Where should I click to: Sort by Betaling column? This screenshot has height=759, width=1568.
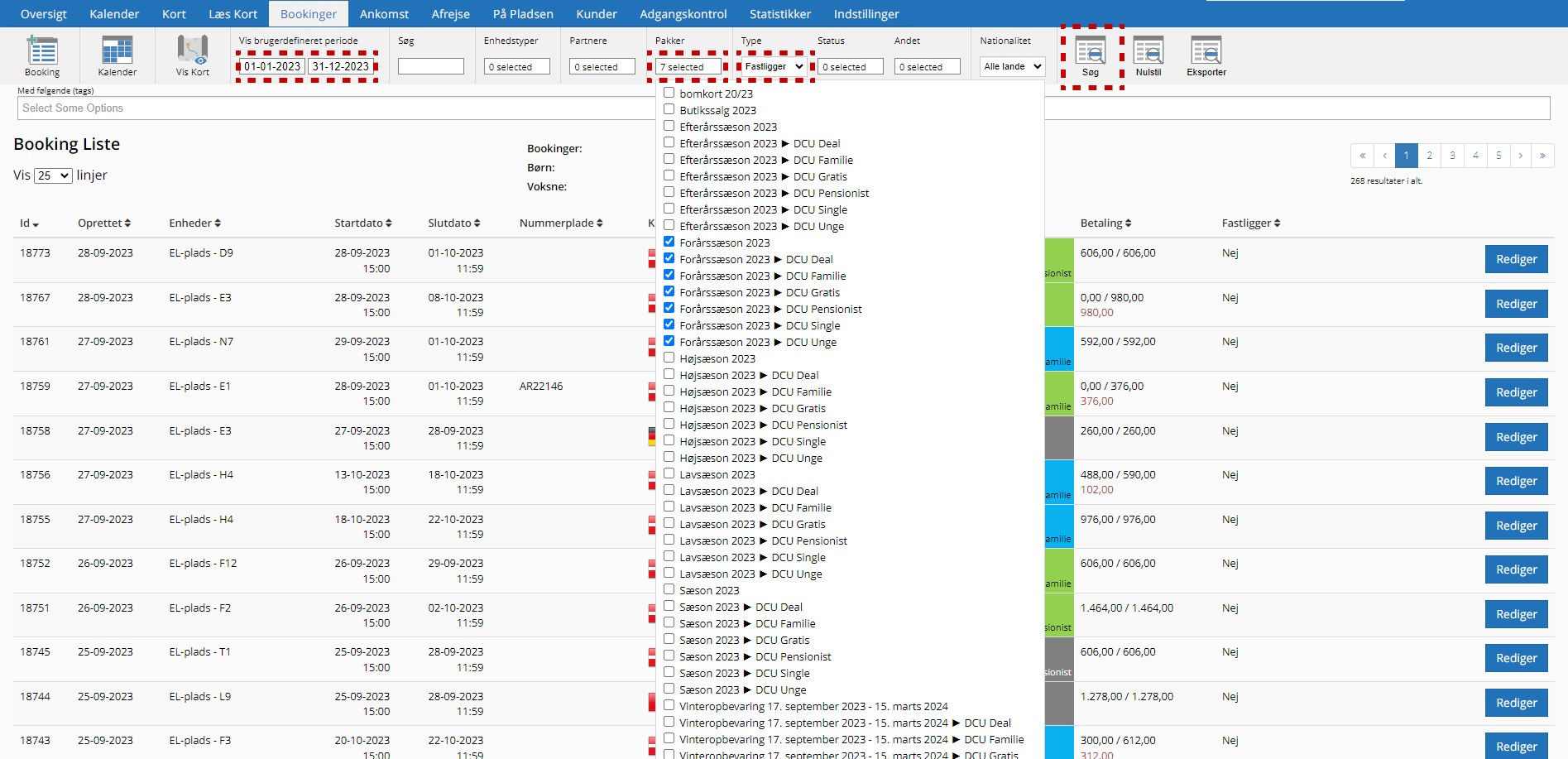tap(1105, 223)
